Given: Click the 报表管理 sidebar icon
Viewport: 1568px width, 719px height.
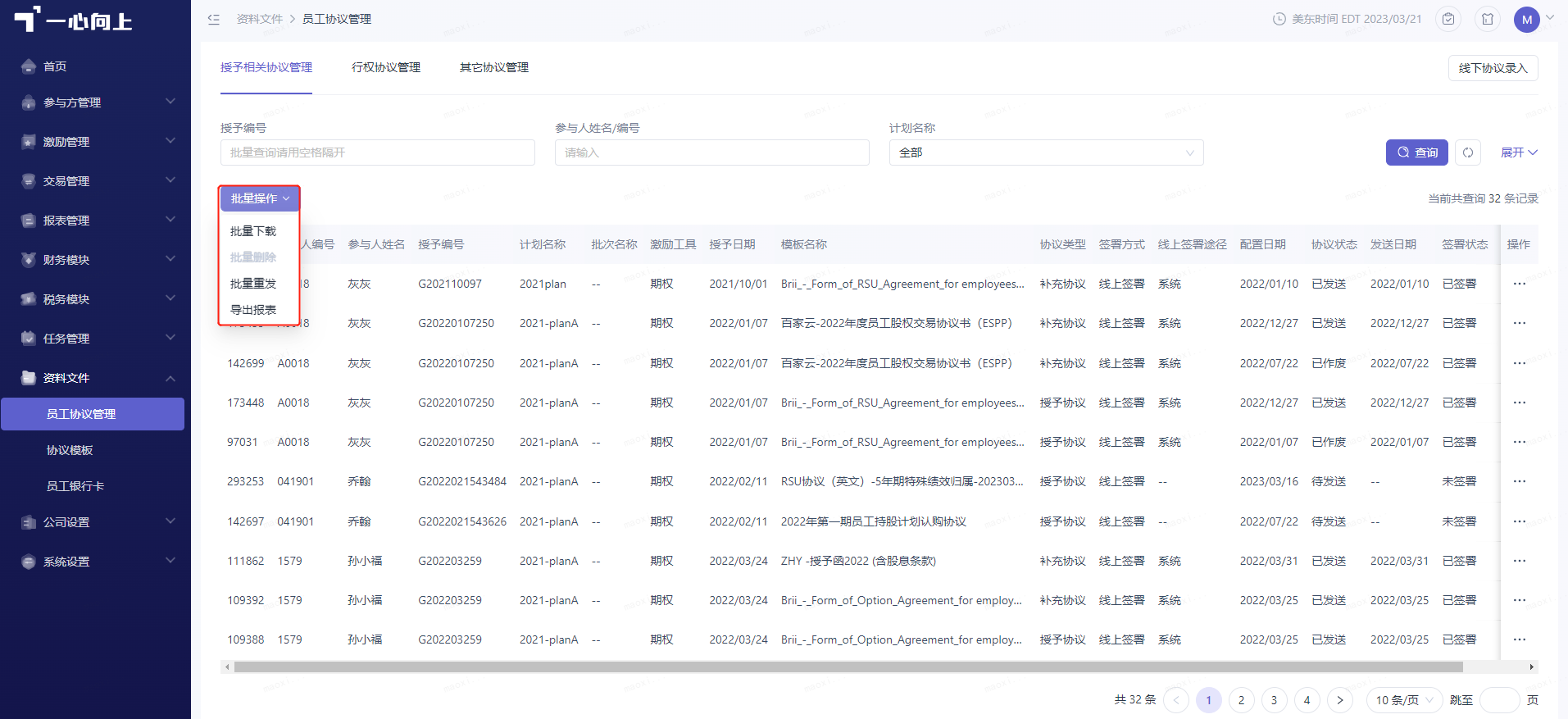Looking at the screenshot, I should [x=29, y=221].
